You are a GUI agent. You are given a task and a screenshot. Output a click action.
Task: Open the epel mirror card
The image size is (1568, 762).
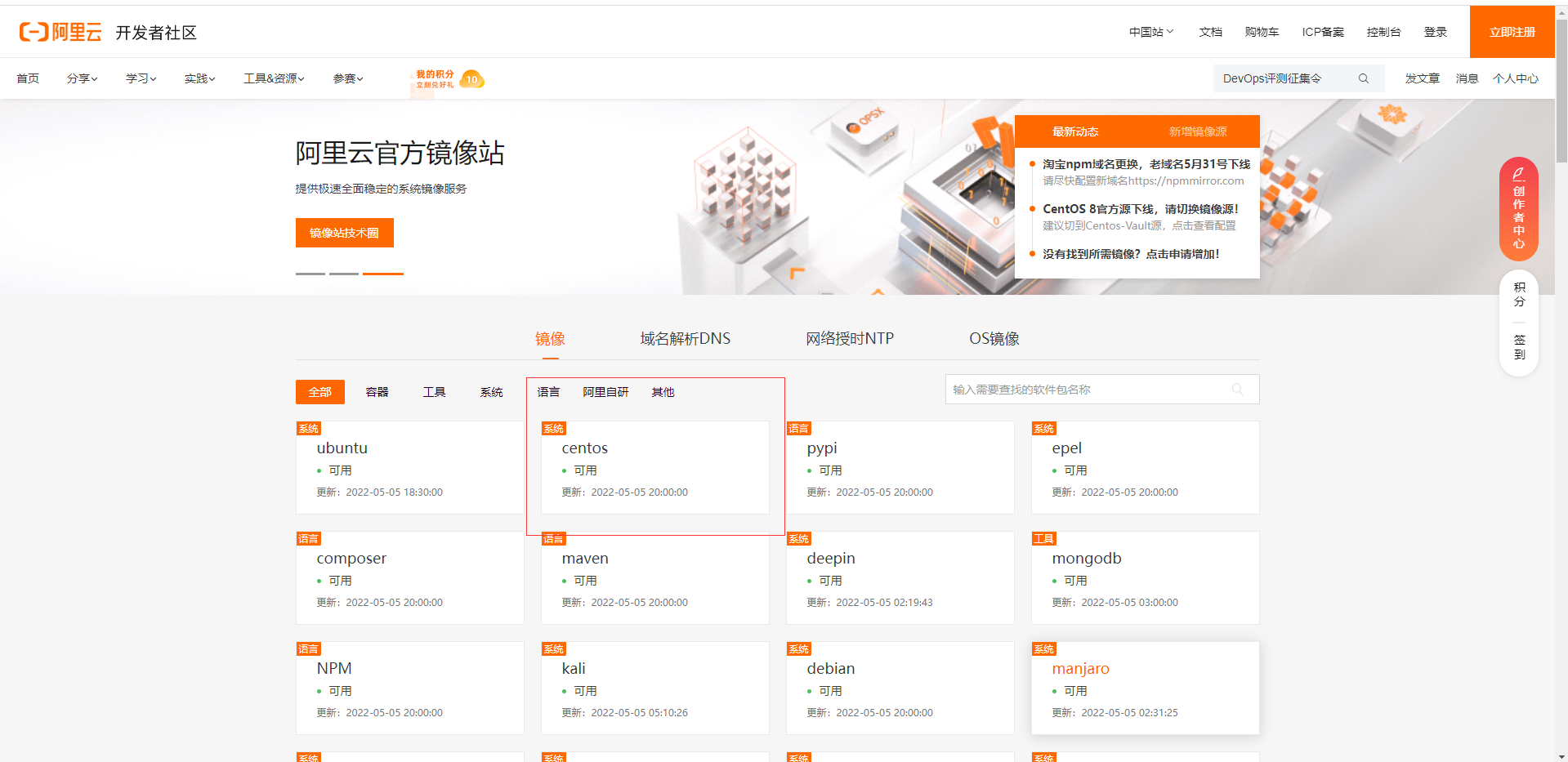(1146, 467)
